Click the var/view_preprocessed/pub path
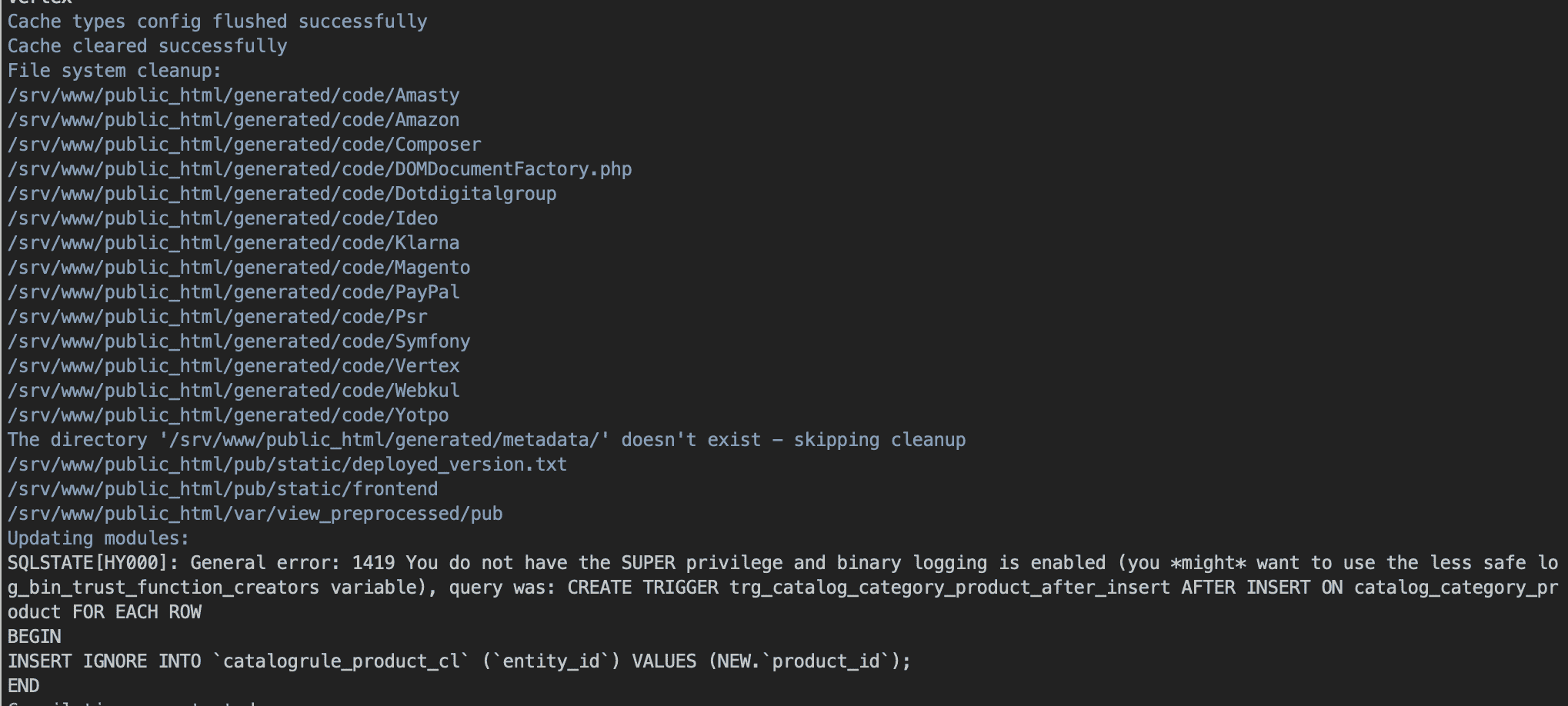Viewport: 1568px width, 706px height. pos(255,514)
